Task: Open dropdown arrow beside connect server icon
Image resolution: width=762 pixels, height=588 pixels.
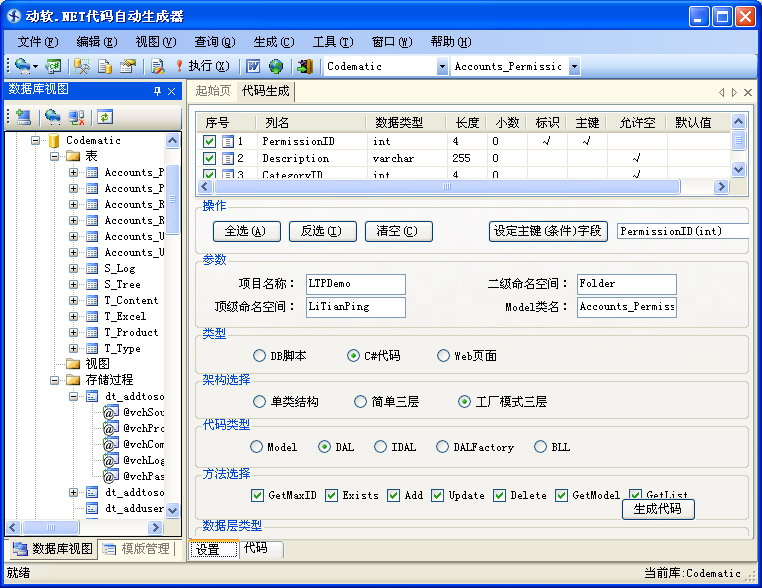Action: (35, 66)
